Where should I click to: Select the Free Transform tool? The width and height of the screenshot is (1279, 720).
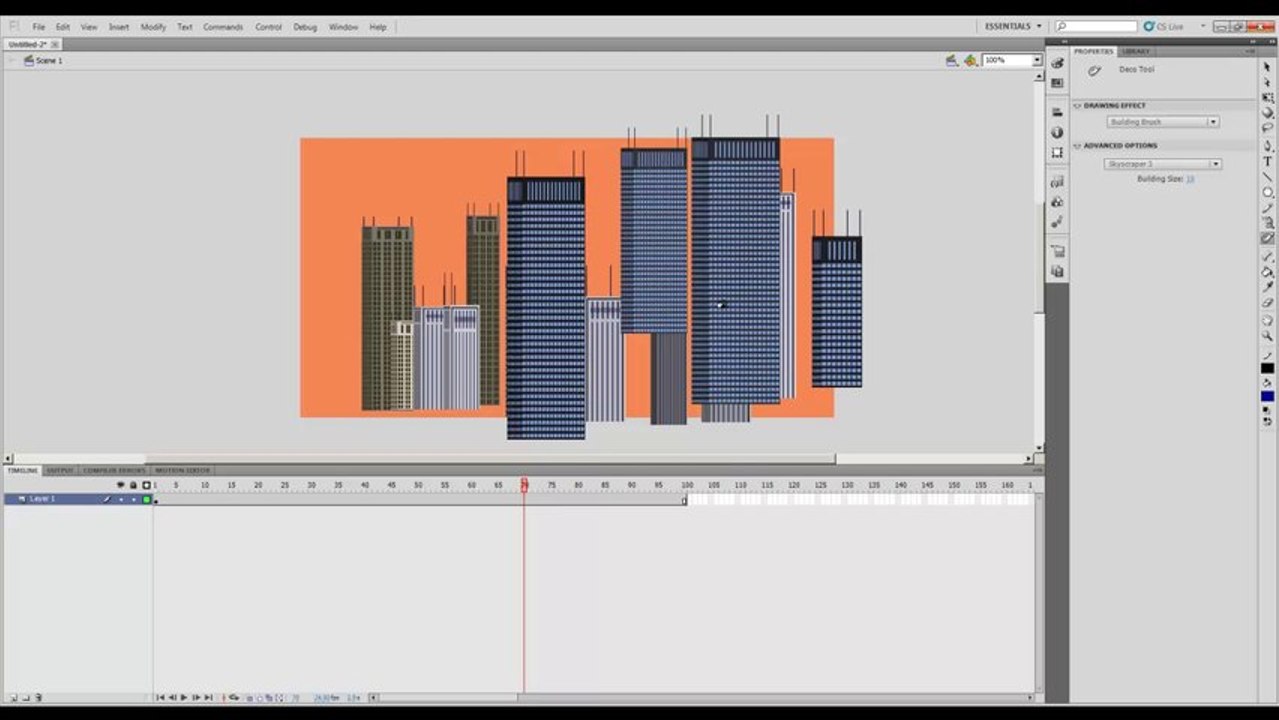coord(1267,97)
